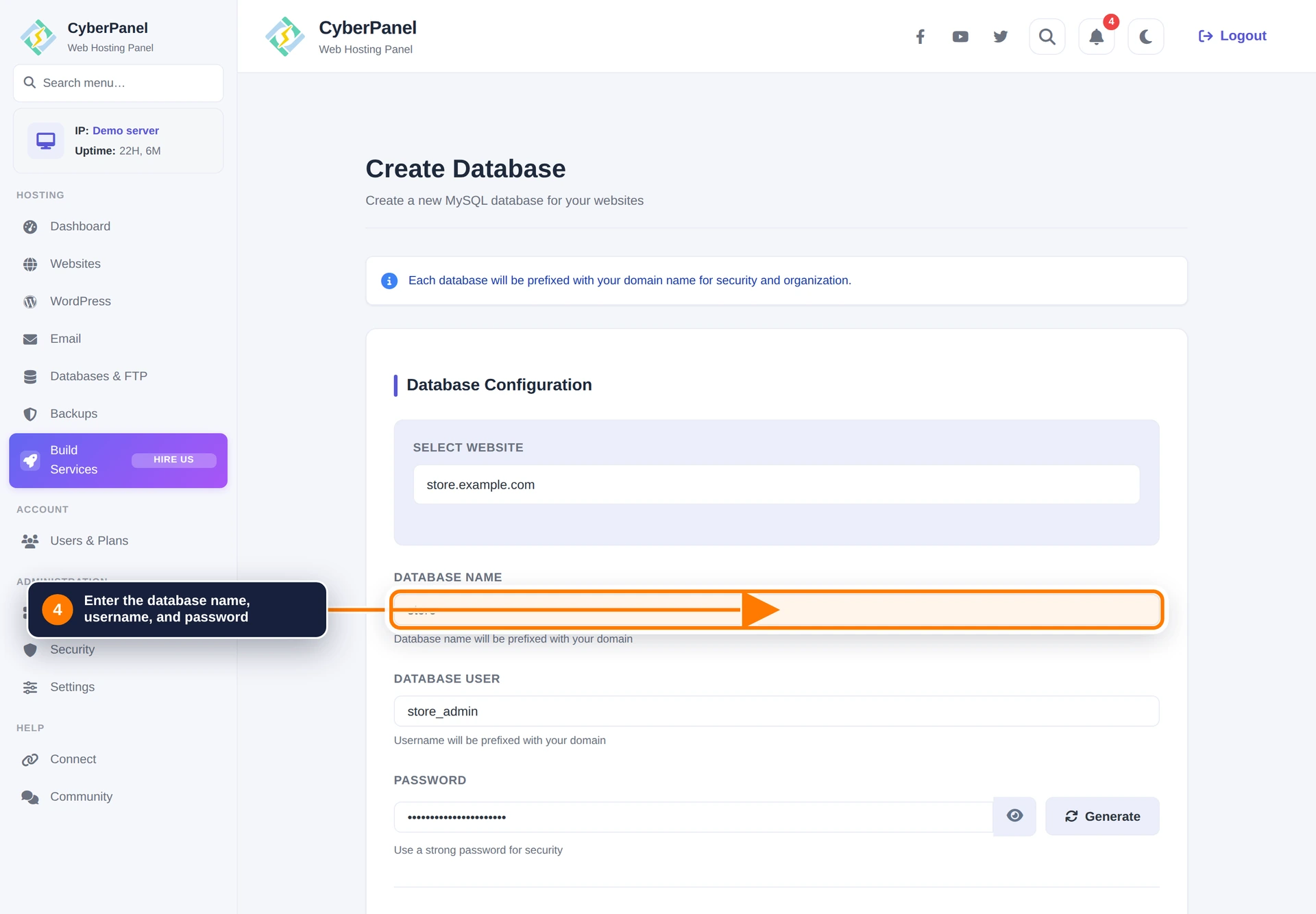Click the Databases stack icon
This screenshot has width=1316, height=914.
click(30, 377)
